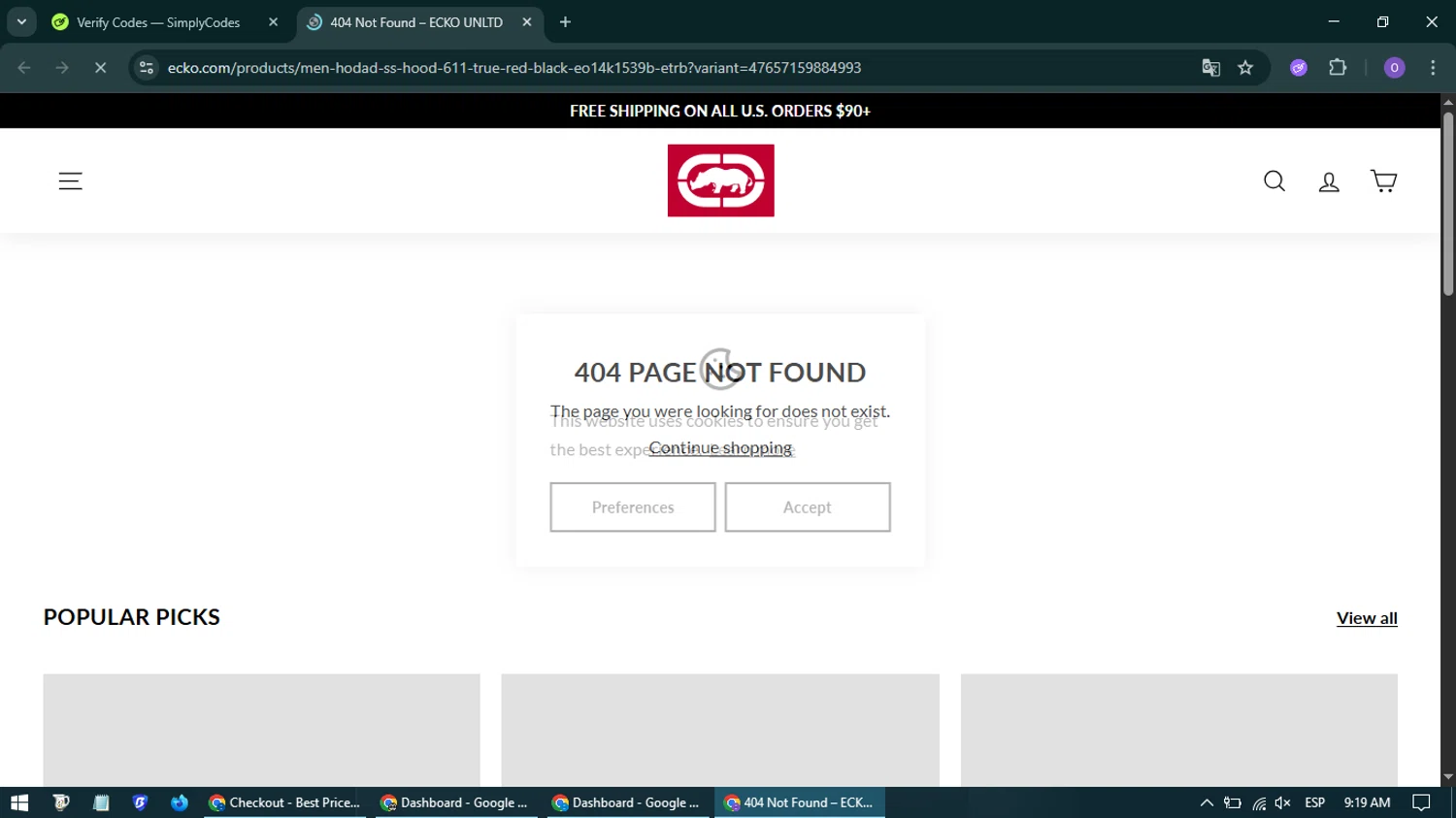Click the muted volume tray icon
Viewport: 1456px width, 818px height.
point(1283,802)
